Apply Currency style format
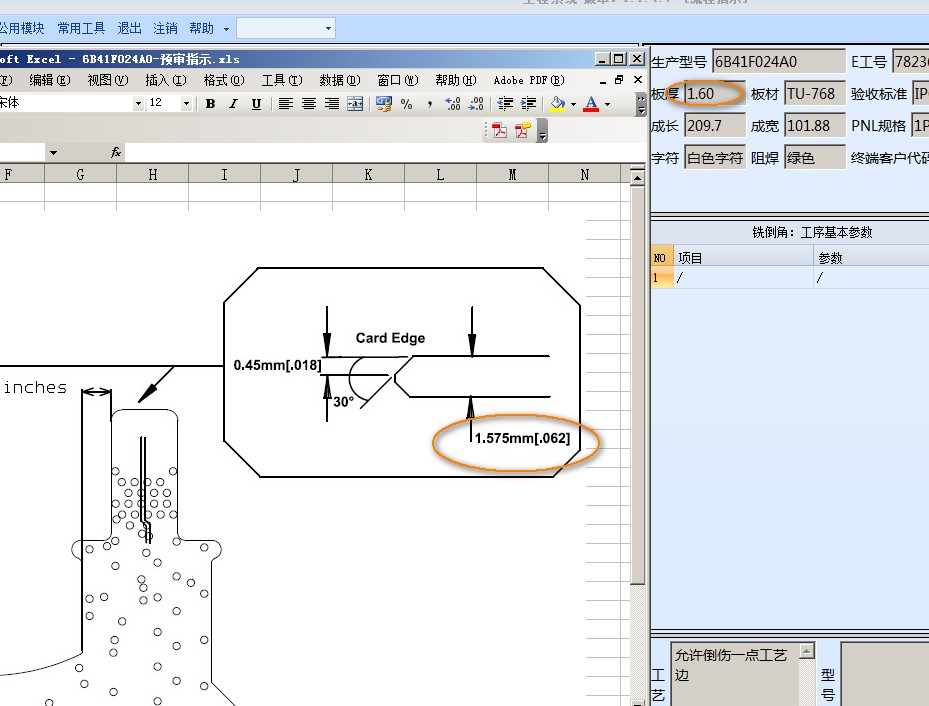This screenshot has width=929, height=706. [x=384, y=104]
